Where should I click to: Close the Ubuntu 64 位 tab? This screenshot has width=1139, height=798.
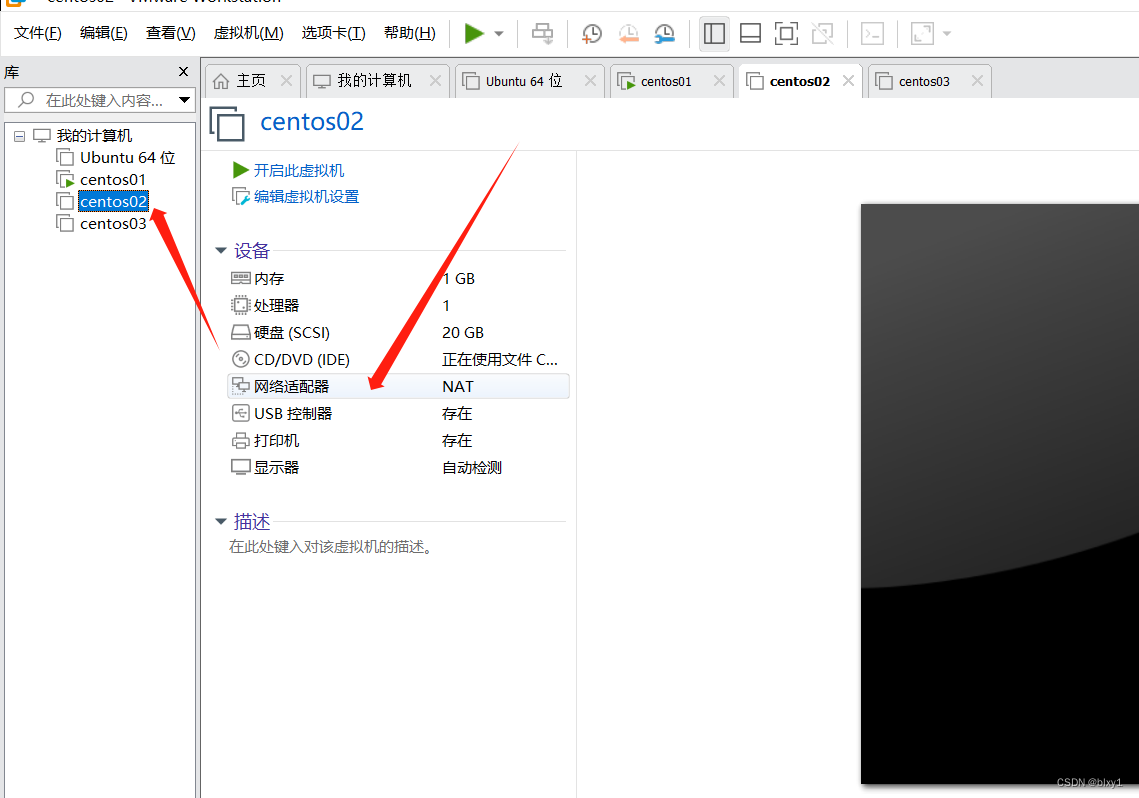pos(590,81)
